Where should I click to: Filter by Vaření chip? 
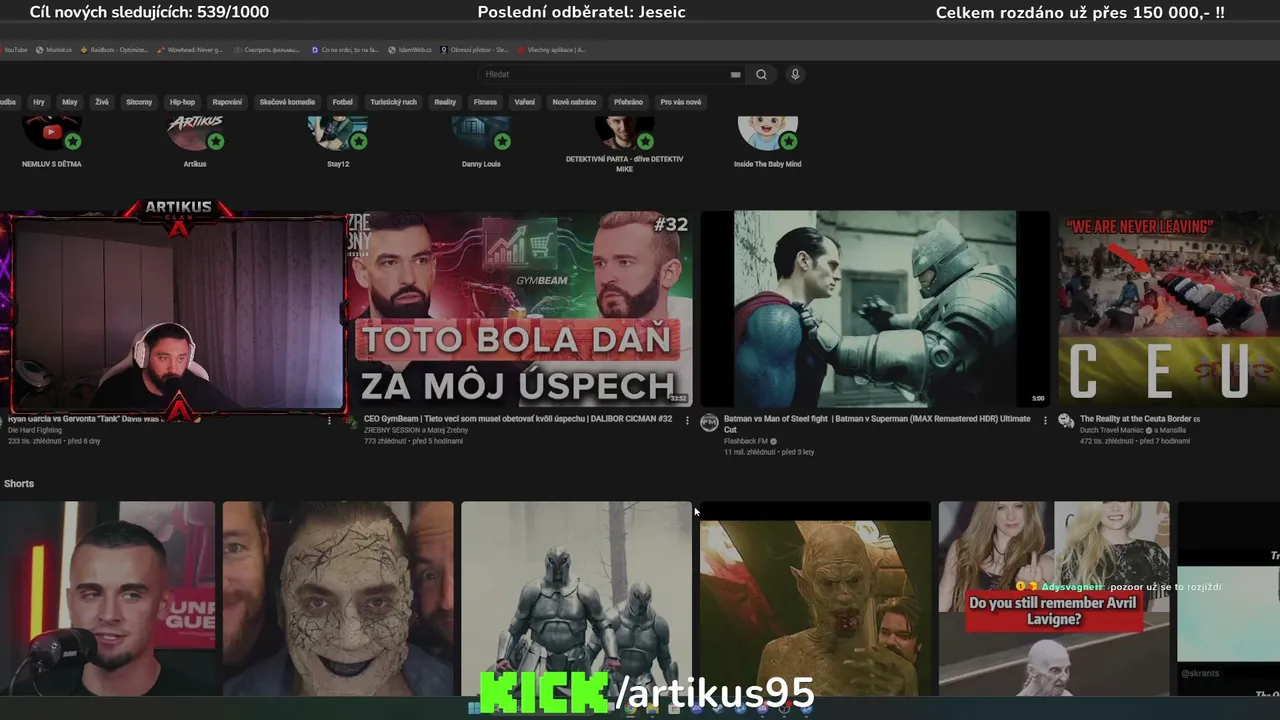[x=525, y=102]
